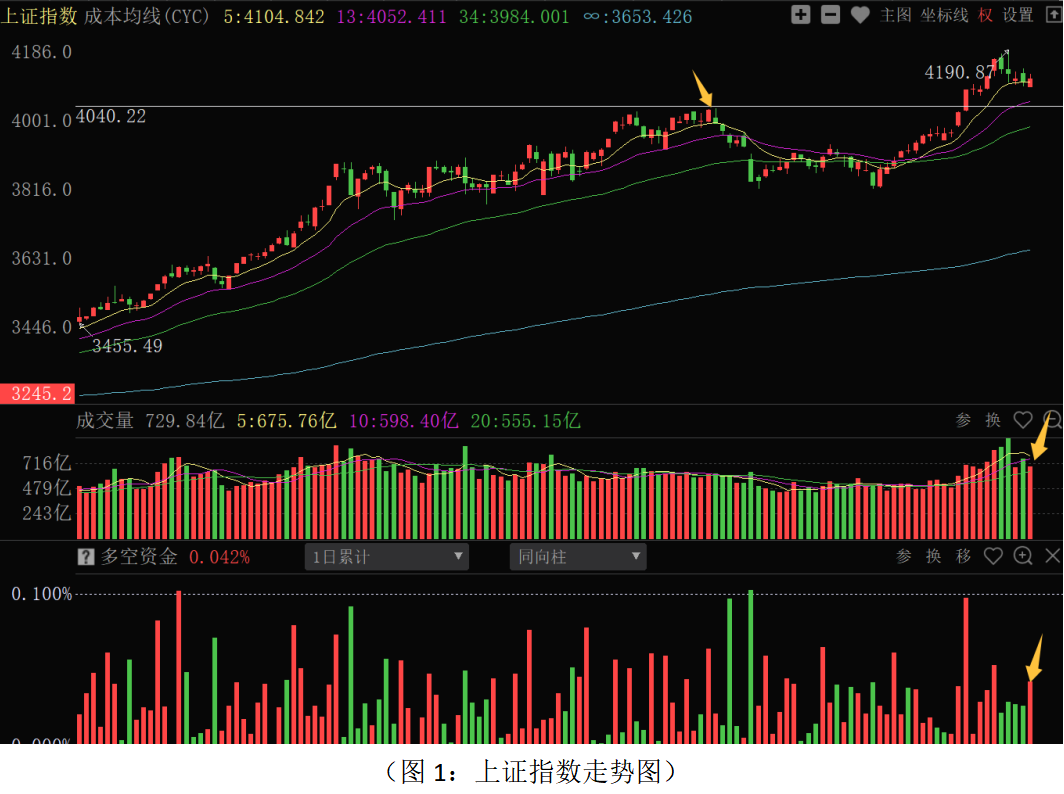Select the 主图 menu item
Screen dimensions: 1064x794
pos(896,15)
